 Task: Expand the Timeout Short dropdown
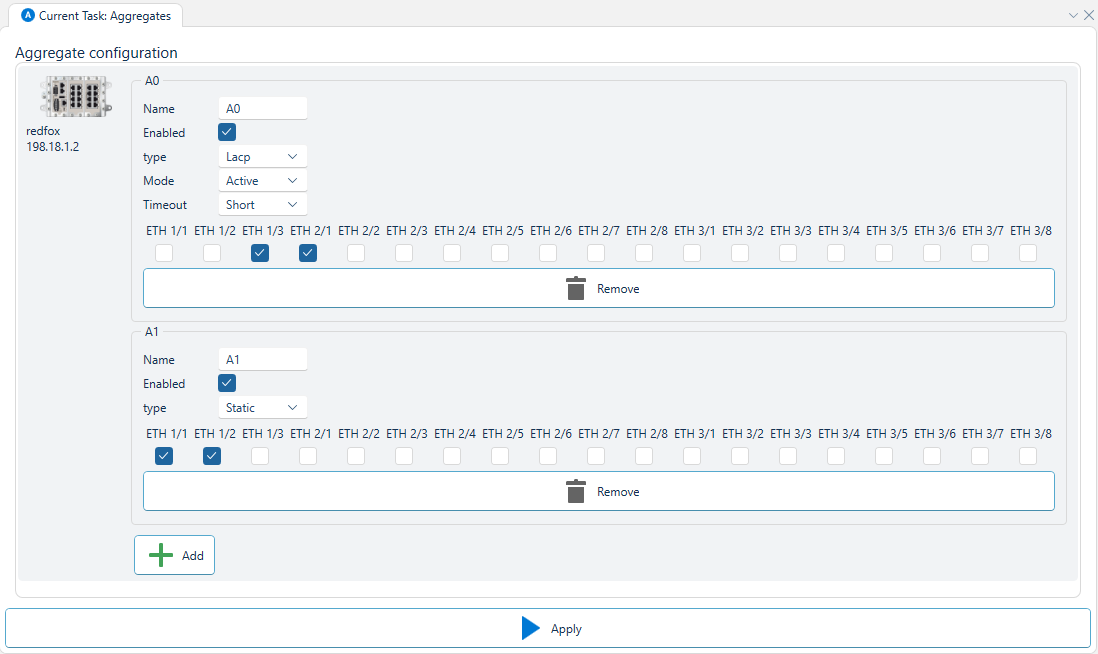(x=262, y=205)
